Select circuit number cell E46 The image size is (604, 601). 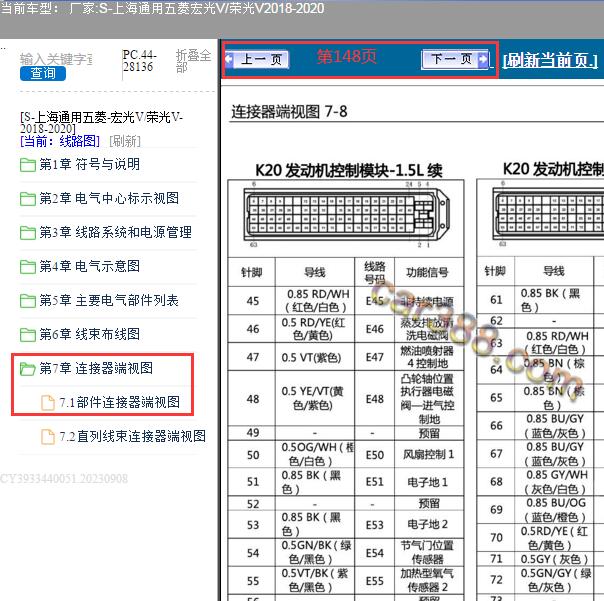pyautogui.click(x=375, y=329)
